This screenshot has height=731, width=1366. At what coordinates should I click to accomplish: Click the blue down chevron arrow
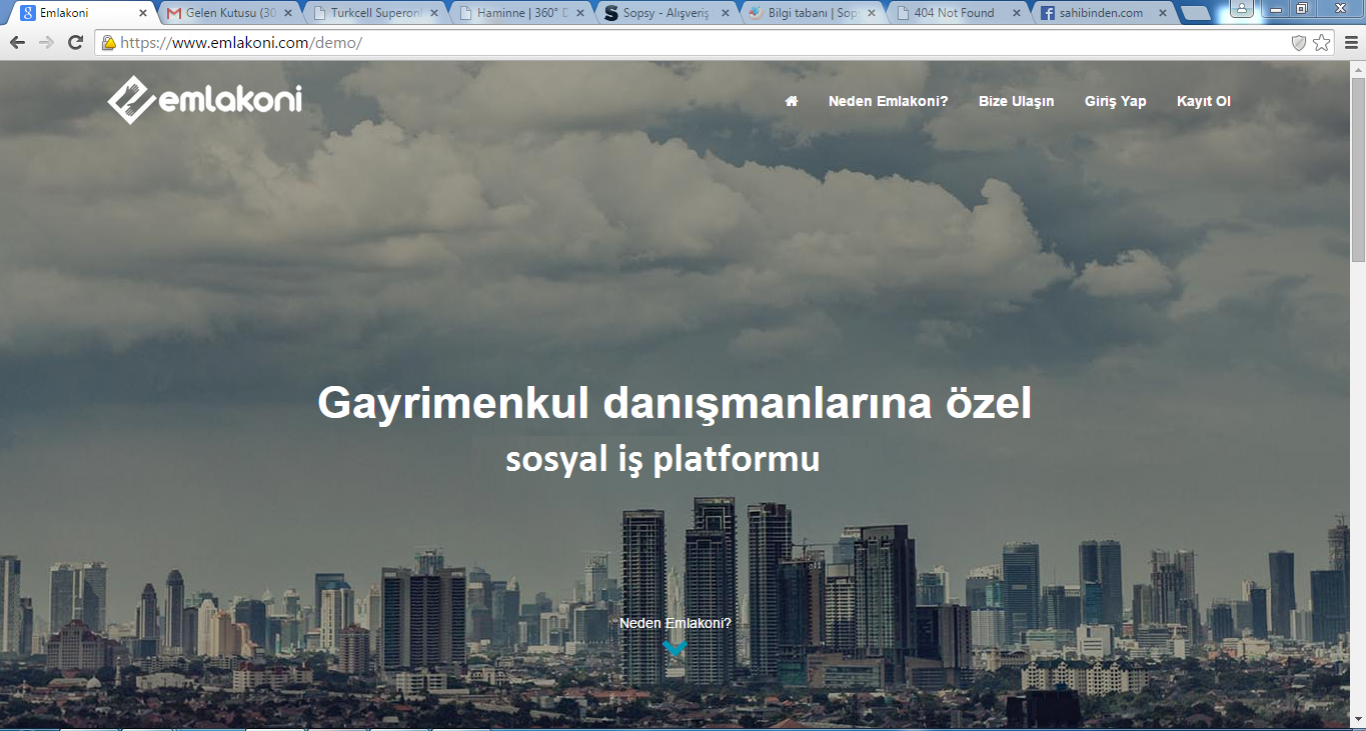pos(675,648)
